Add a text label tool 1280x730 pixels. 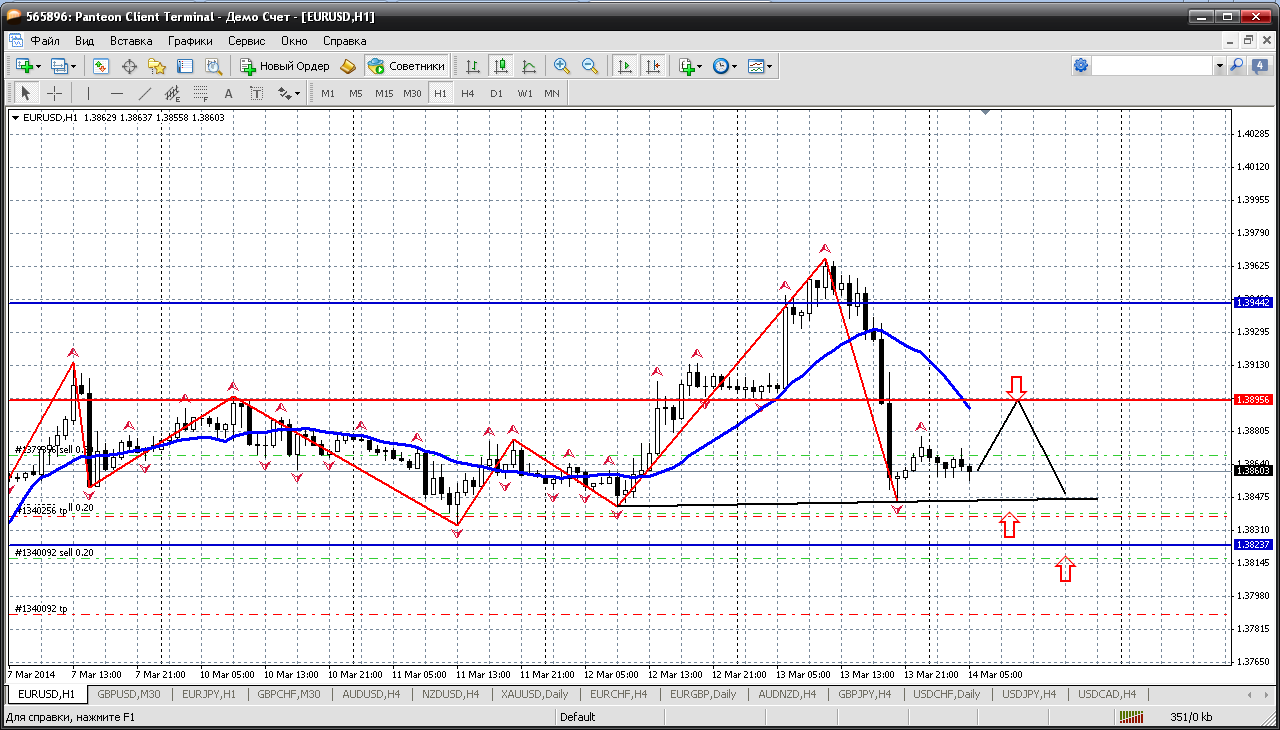pos(228,93)
